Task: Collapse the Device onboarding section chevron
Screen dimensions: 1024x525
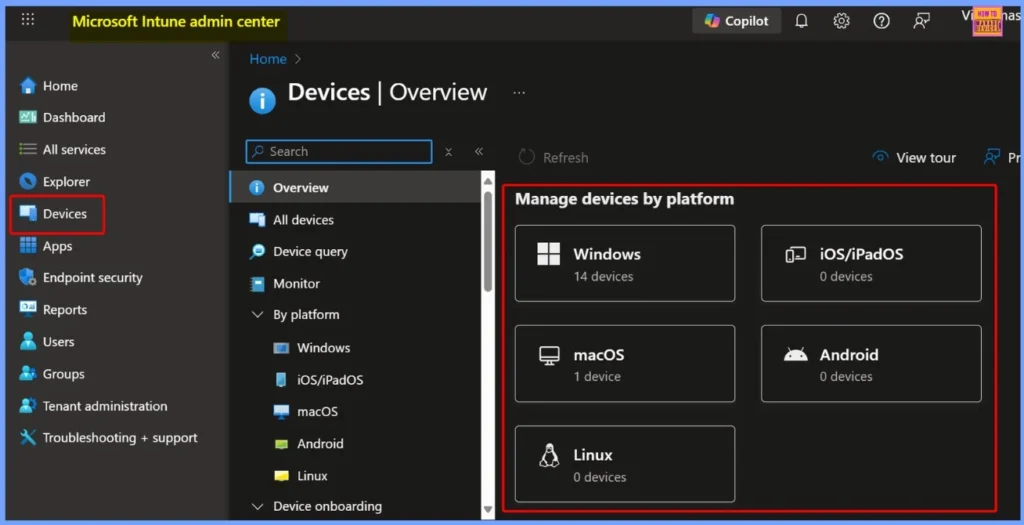Action: (257, 507)
